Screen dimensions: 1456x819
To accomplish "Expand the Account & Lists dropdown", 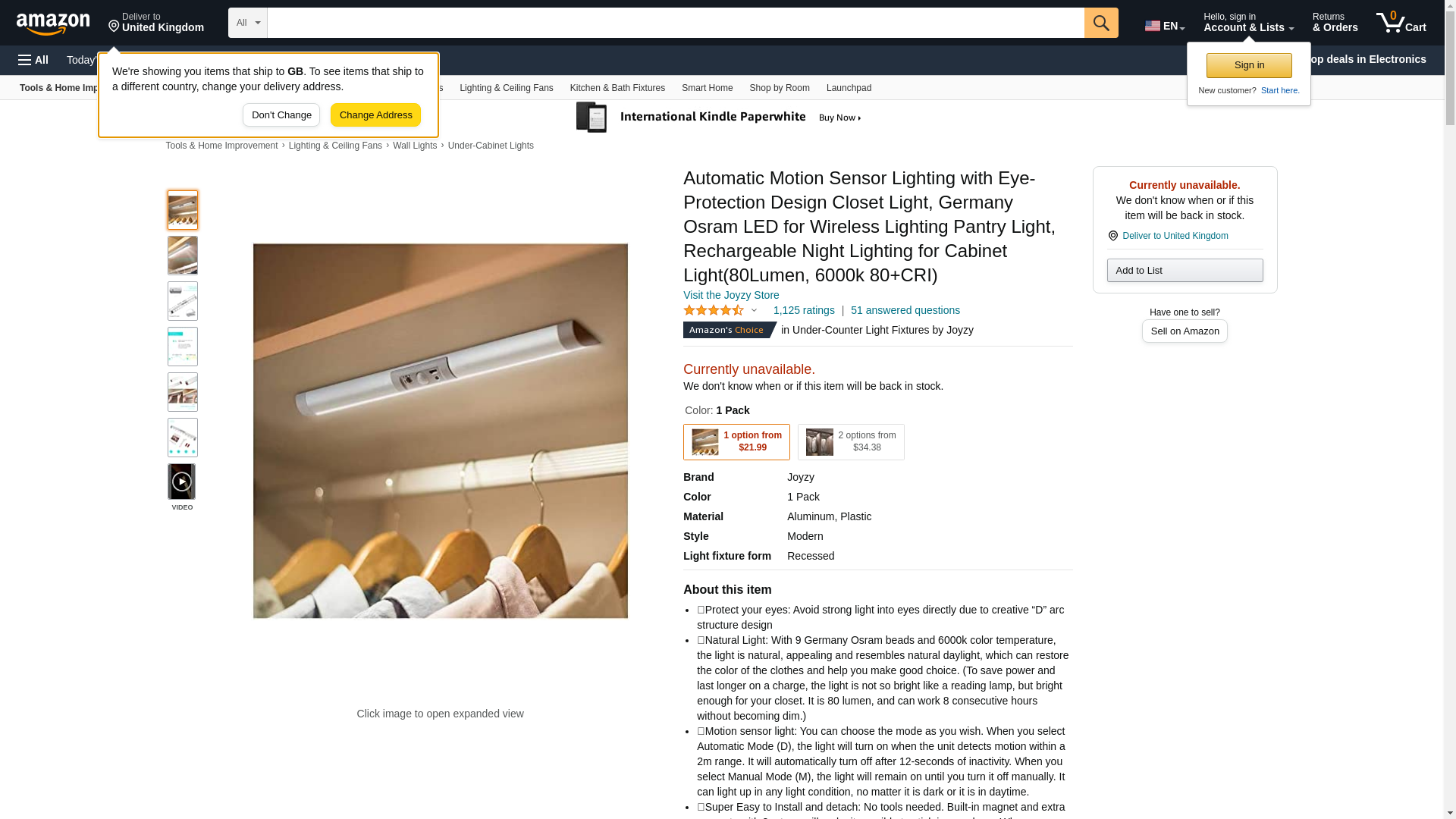I will coord(1248,23).
